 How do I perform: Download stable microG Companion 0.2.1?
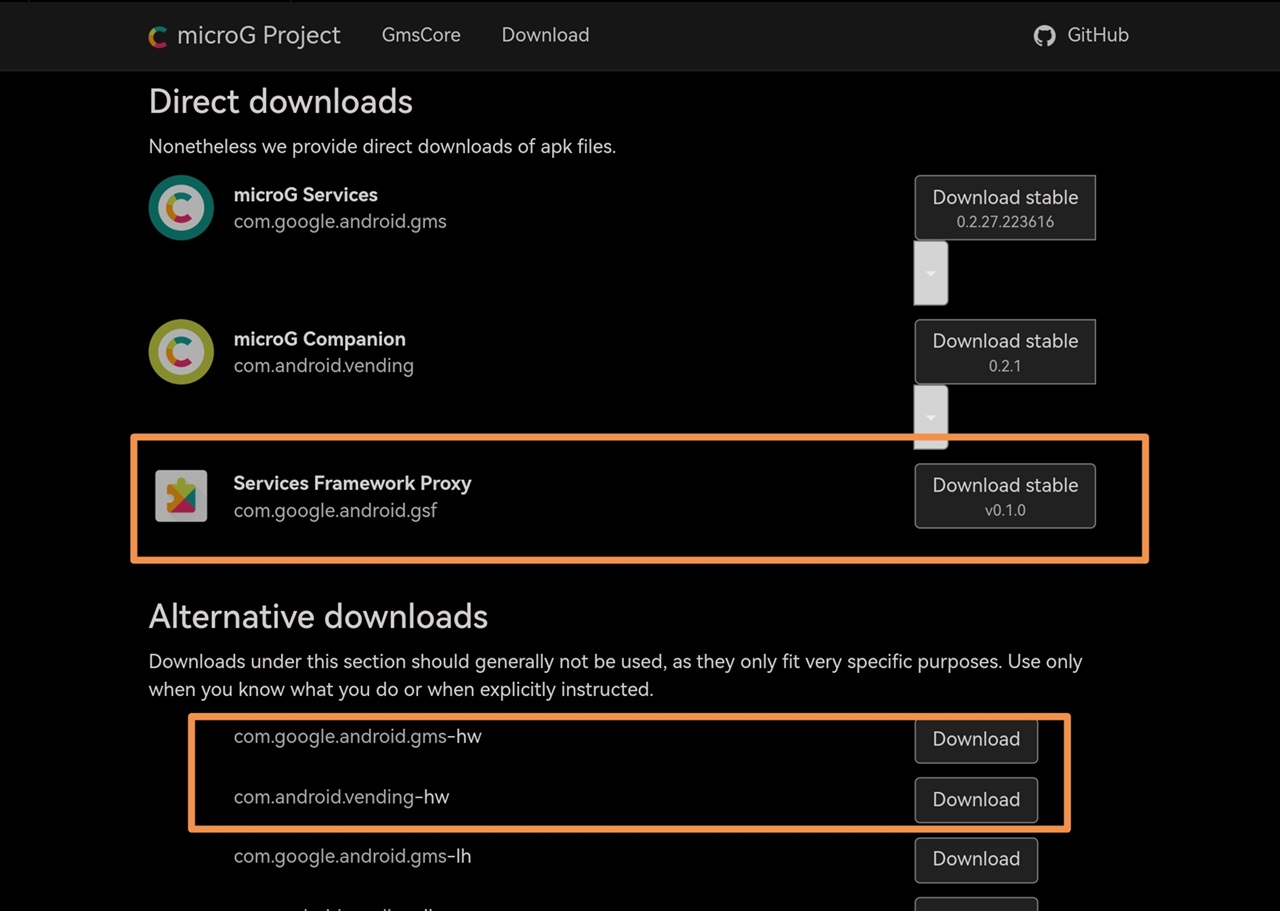1005,352
